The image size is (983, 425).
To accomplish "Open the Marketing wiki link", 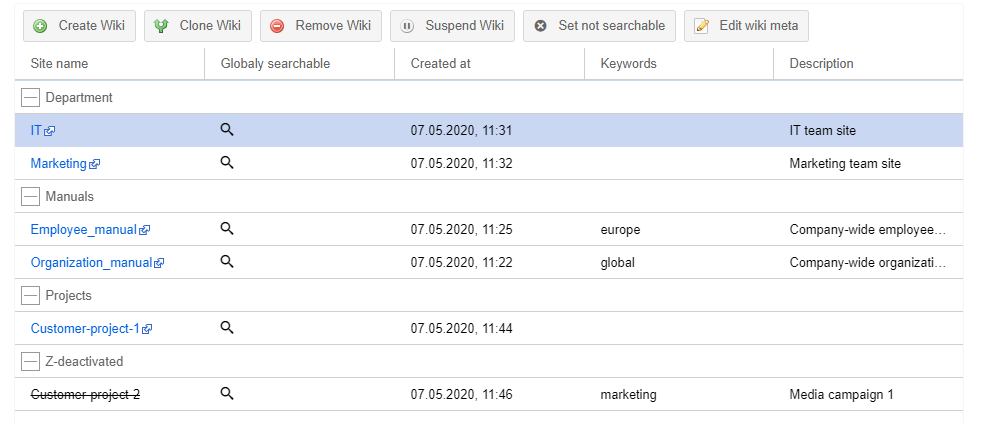I will tap(58, 164).
